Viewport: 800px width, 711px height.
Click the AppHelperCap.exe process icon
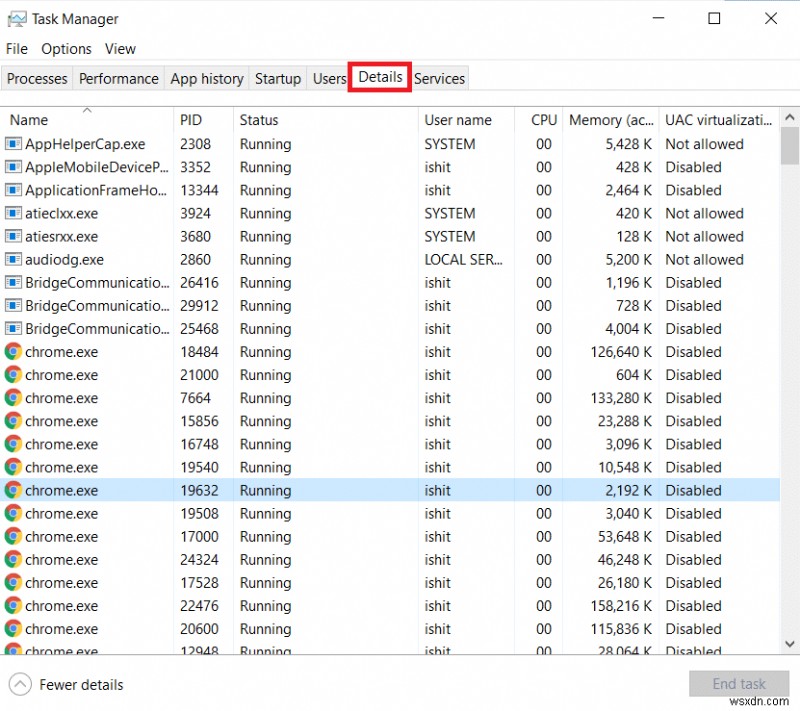(14, 144)
